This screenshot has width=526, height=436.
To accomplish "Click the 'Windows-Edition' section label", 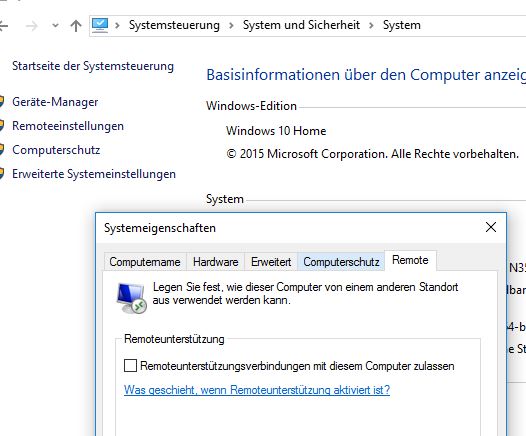I will (x=251, y=106).
